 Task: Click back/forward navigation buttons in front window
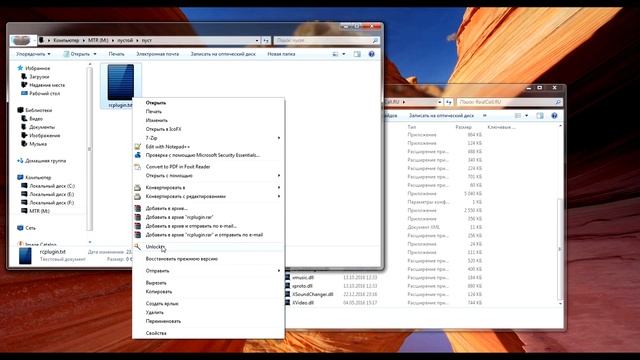(x=21, y=40)
